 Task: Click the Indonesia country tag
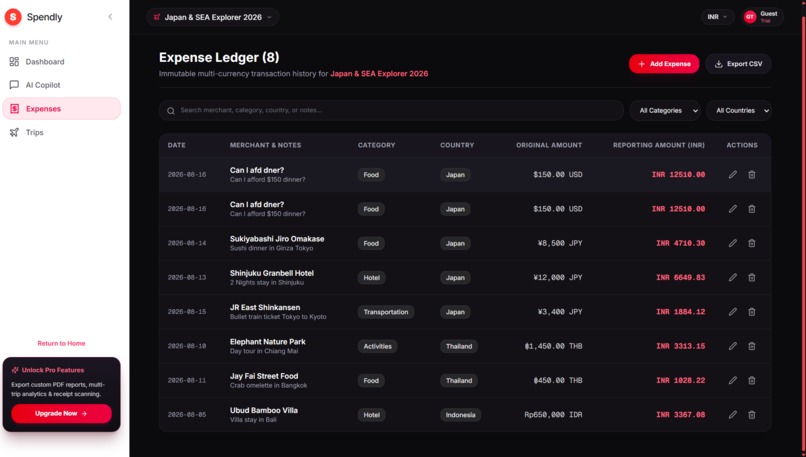click(460, 415)
